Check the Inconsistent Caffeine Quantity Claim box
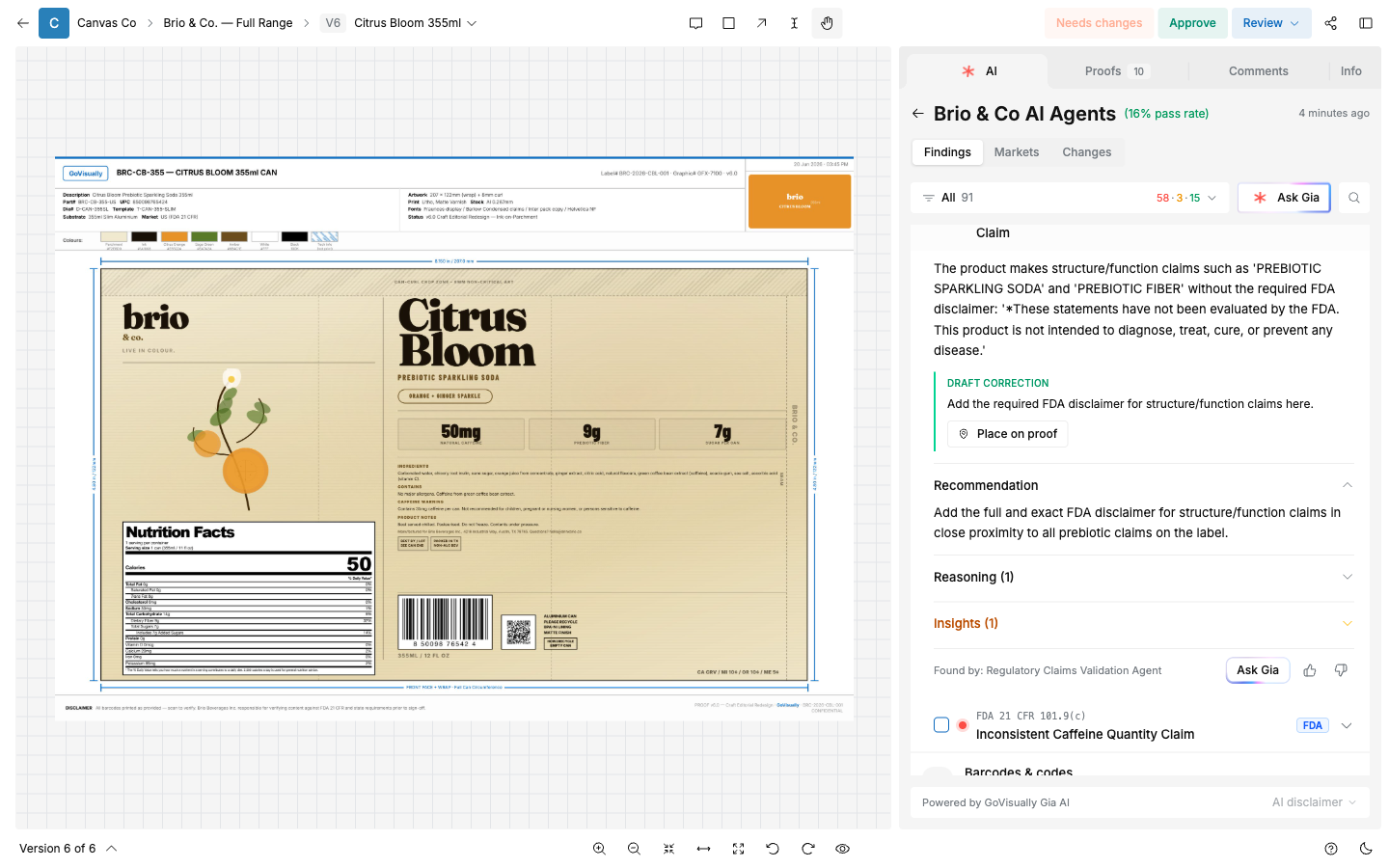 pyautogui.click(x=941, y=725)
